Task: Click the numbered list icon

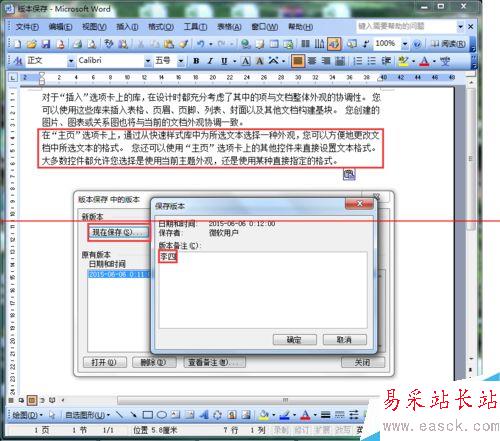Action: click(358, 61)
